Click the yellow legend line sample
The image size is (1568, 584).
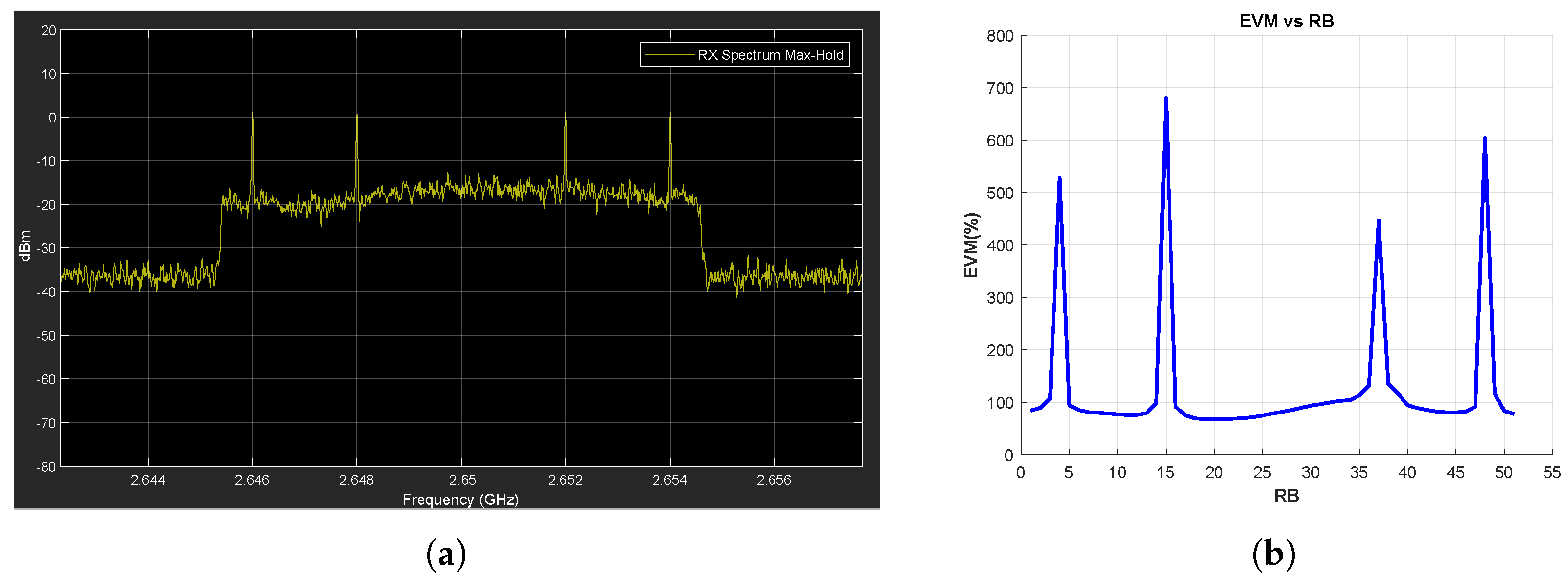click(x=669, y=55)
